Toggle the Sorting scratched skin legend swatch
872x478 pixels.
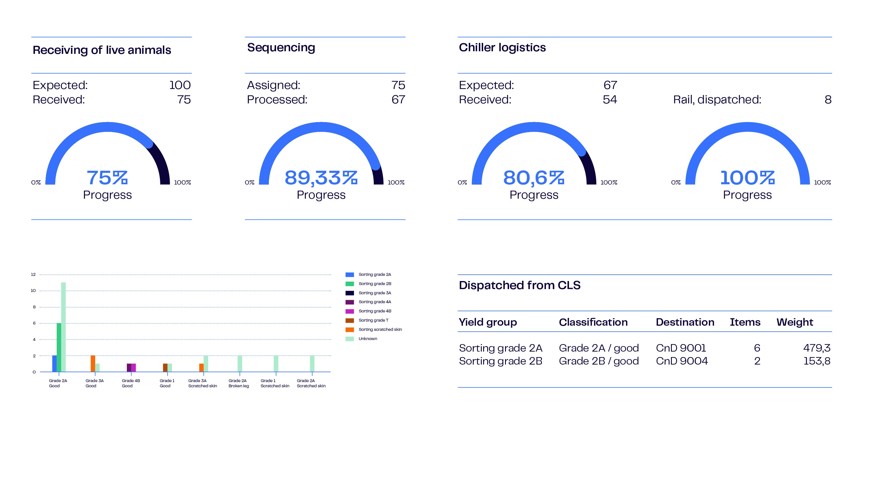(x=350, y=329)
